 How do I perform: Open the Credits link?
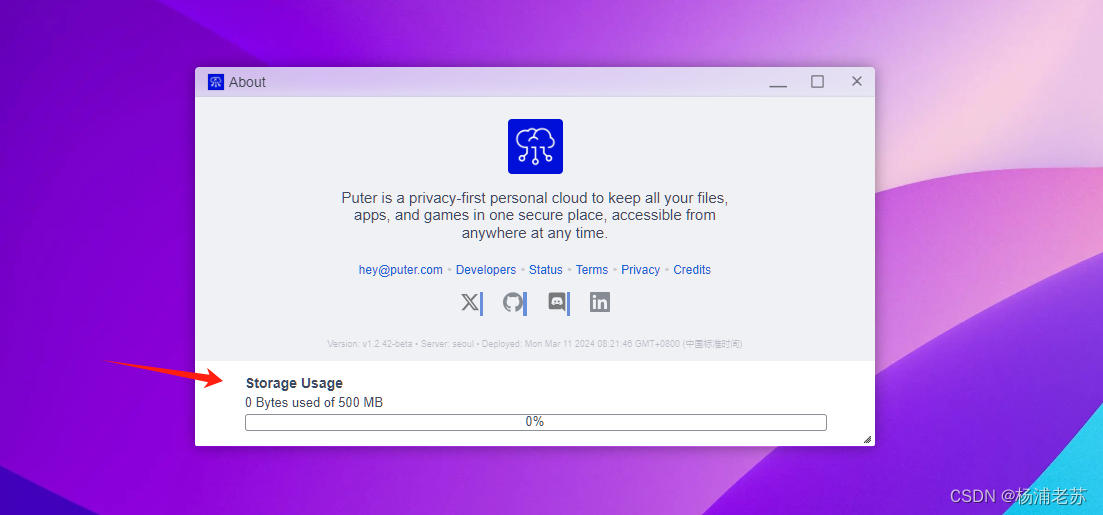692,270
